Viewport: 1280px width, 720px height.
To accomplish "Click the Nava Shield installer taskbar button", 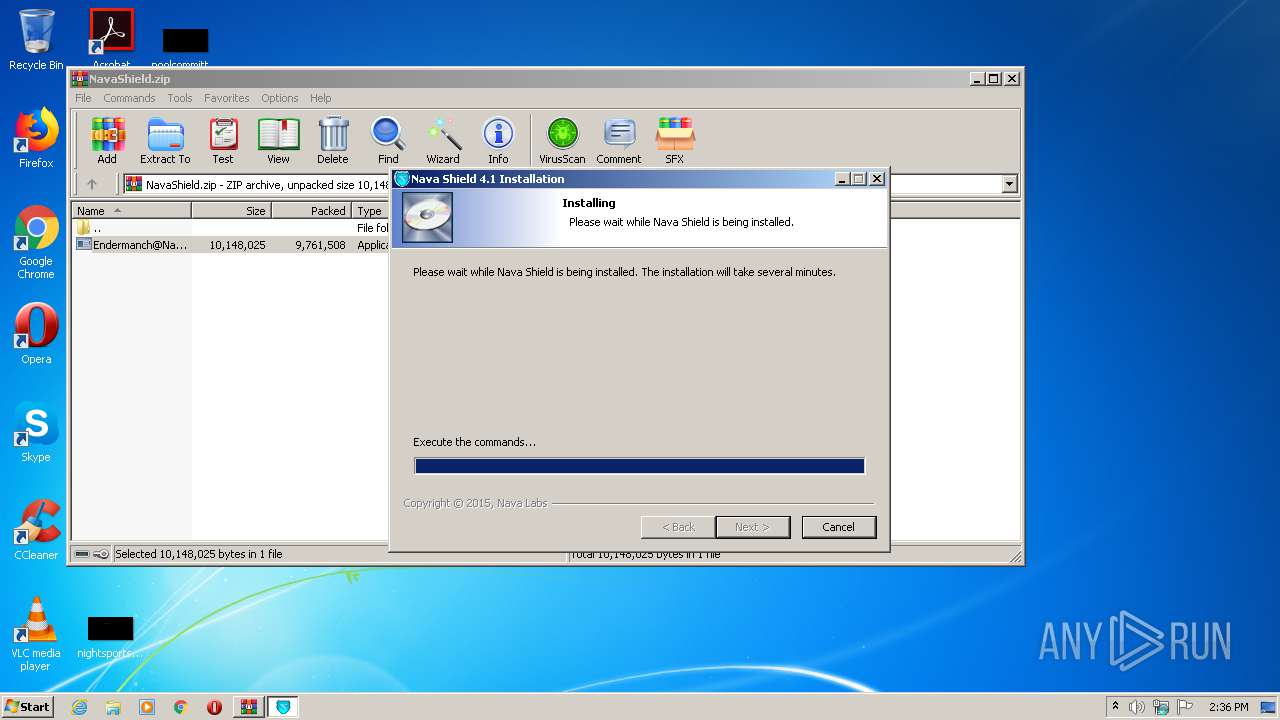I will click(283, 707).
